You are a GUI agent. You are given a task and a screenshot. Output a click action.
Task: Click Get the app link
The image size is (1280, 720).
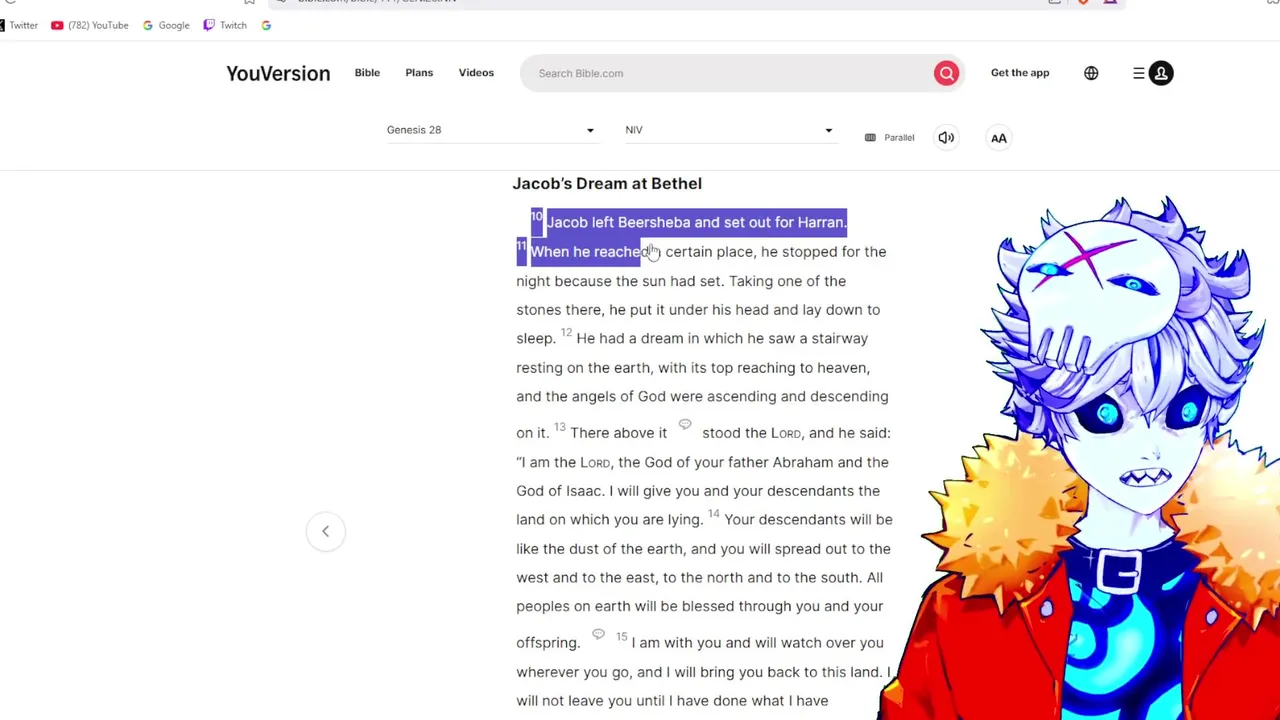click(1020, 73)
